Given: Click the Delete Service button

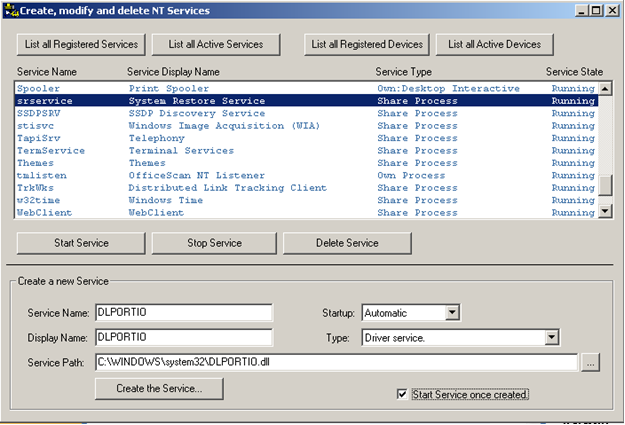Looking at the screenshot, I should pyautogui.click(x=347, y=243).
